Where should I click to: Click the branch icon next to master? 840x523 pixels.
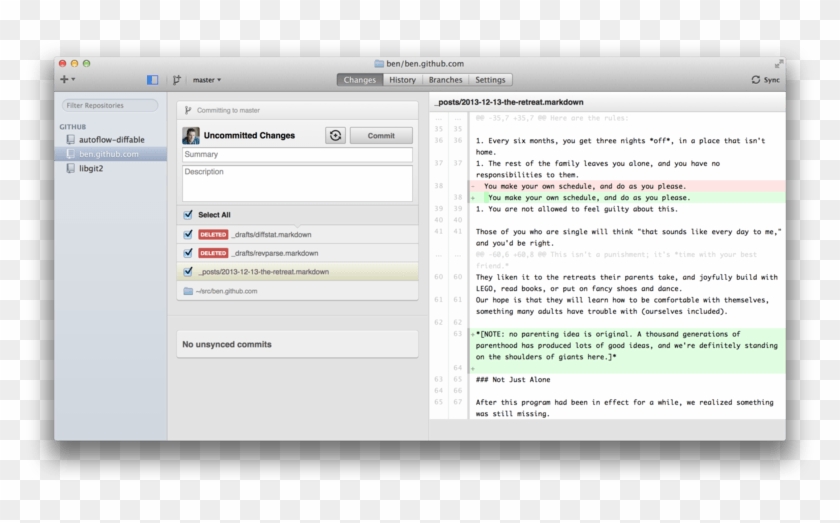177,80
